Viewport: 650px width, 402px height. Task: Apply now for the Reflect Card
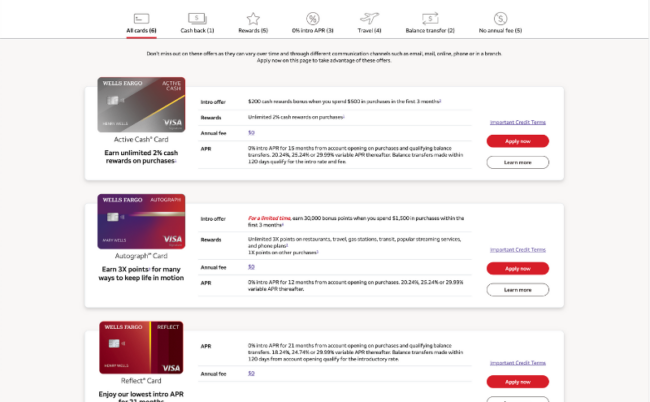pos(517,382)
